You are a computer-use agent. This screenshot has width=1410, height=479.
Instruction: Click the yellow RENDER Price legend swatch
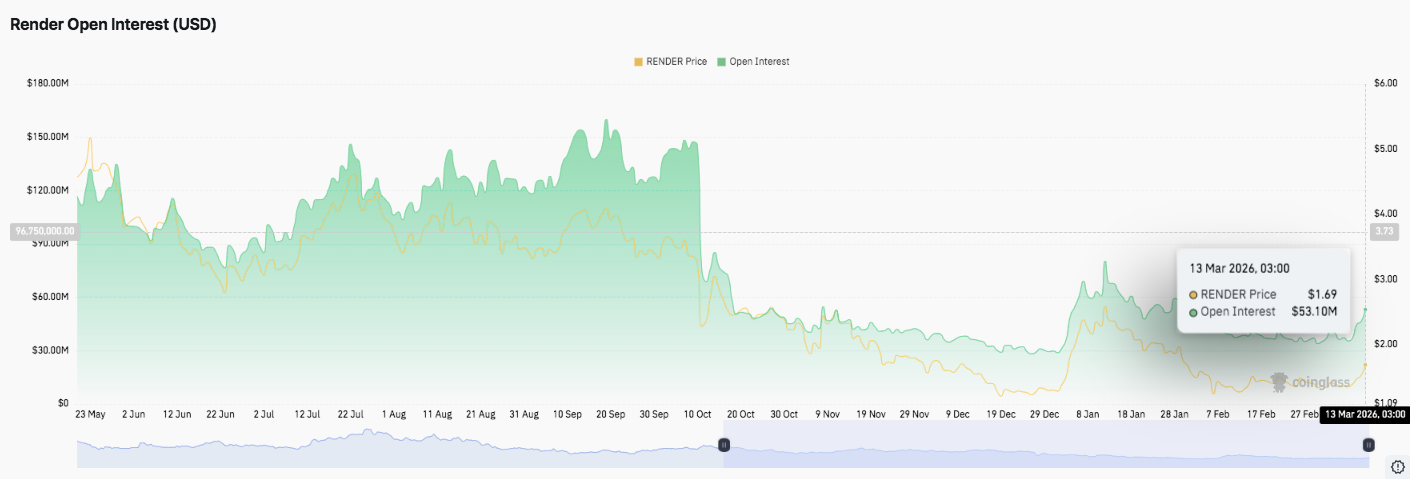point(639,62)
